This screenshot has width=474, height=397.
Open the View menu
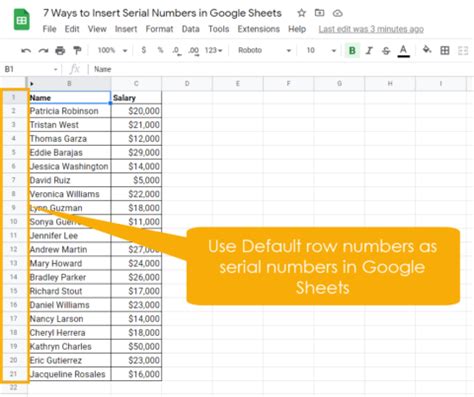point(97,29)
